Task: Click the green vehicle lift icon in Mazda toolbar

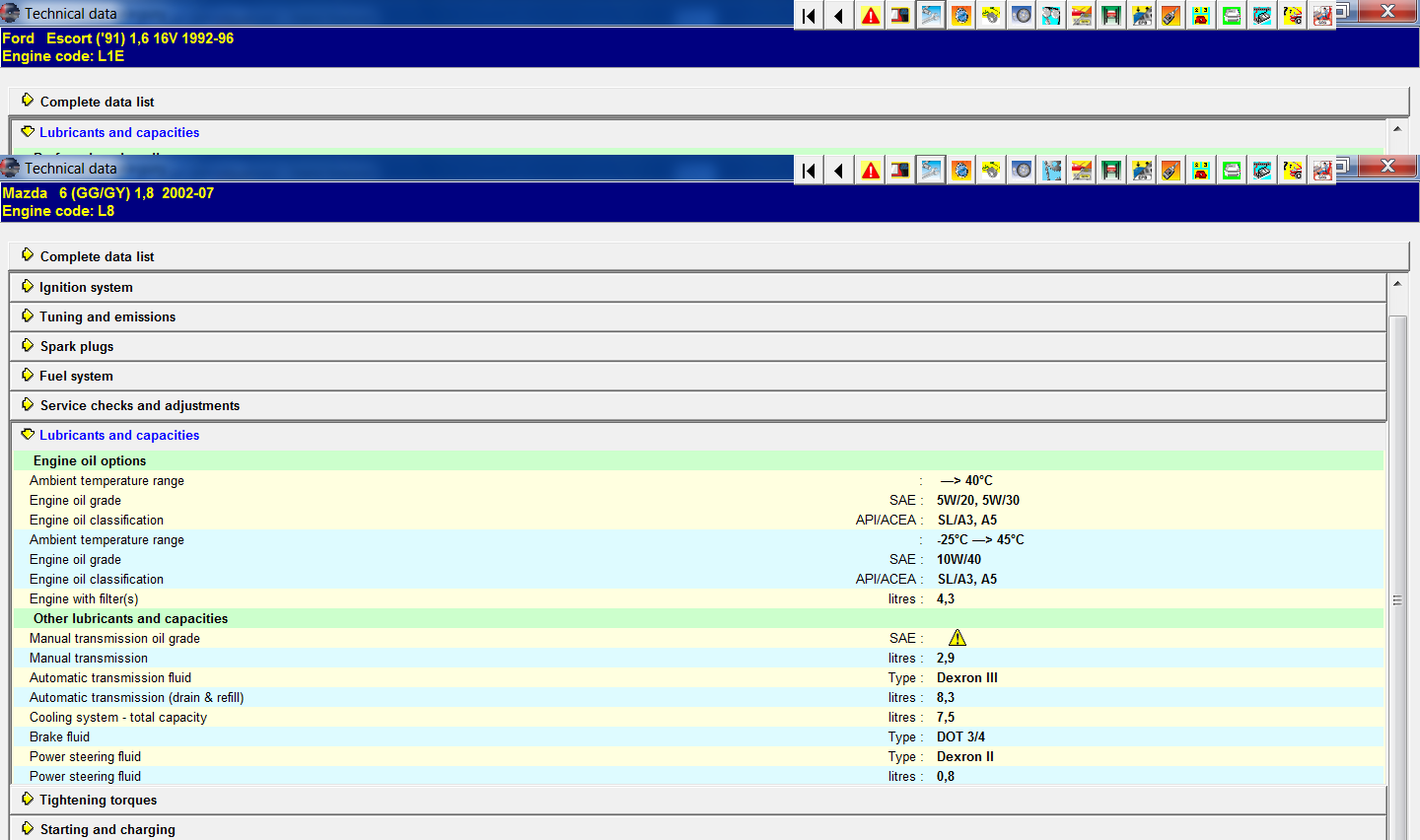Action: pos(1111,171)
